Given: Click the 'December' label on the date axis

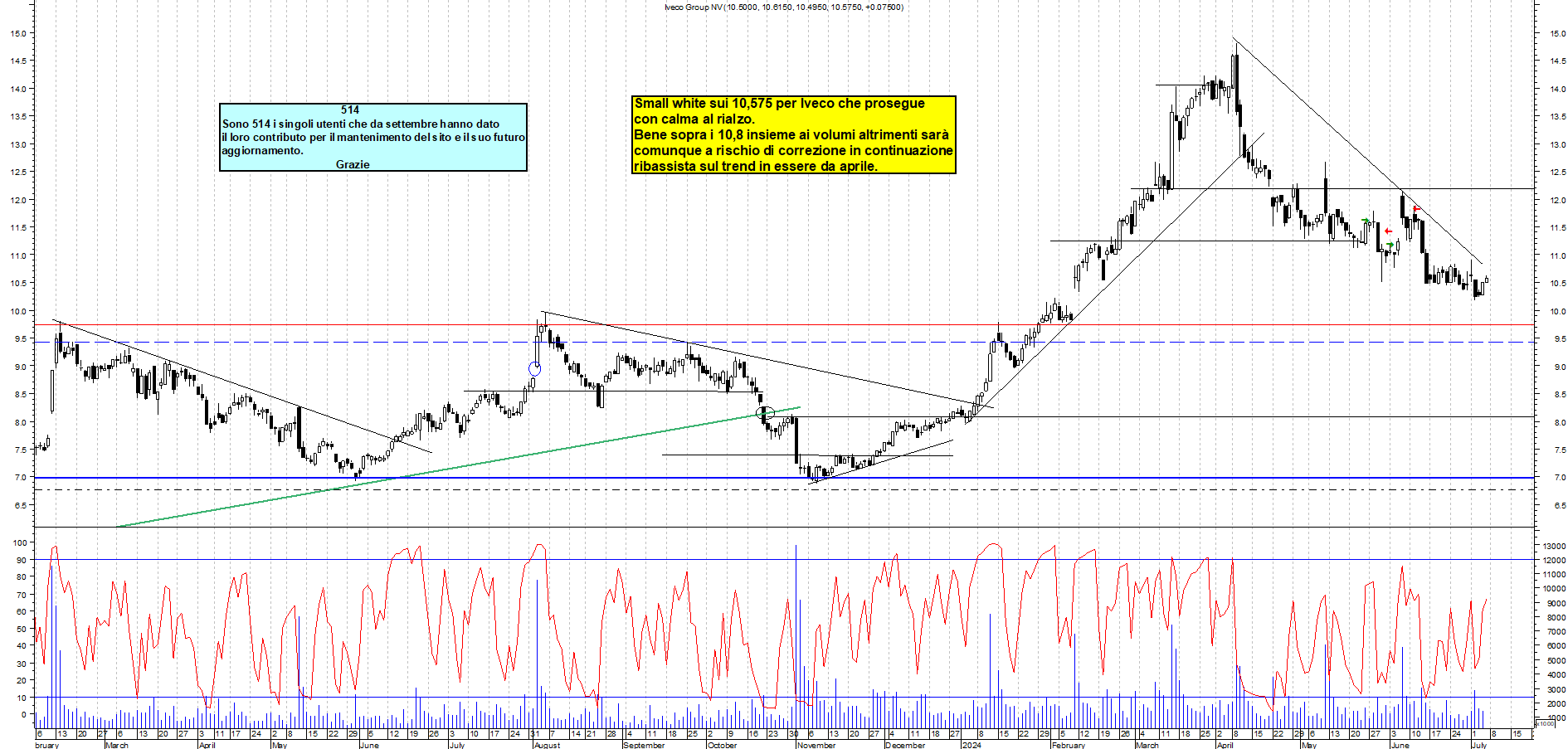Looking at the screenshot, I should (x=905, y=745).
